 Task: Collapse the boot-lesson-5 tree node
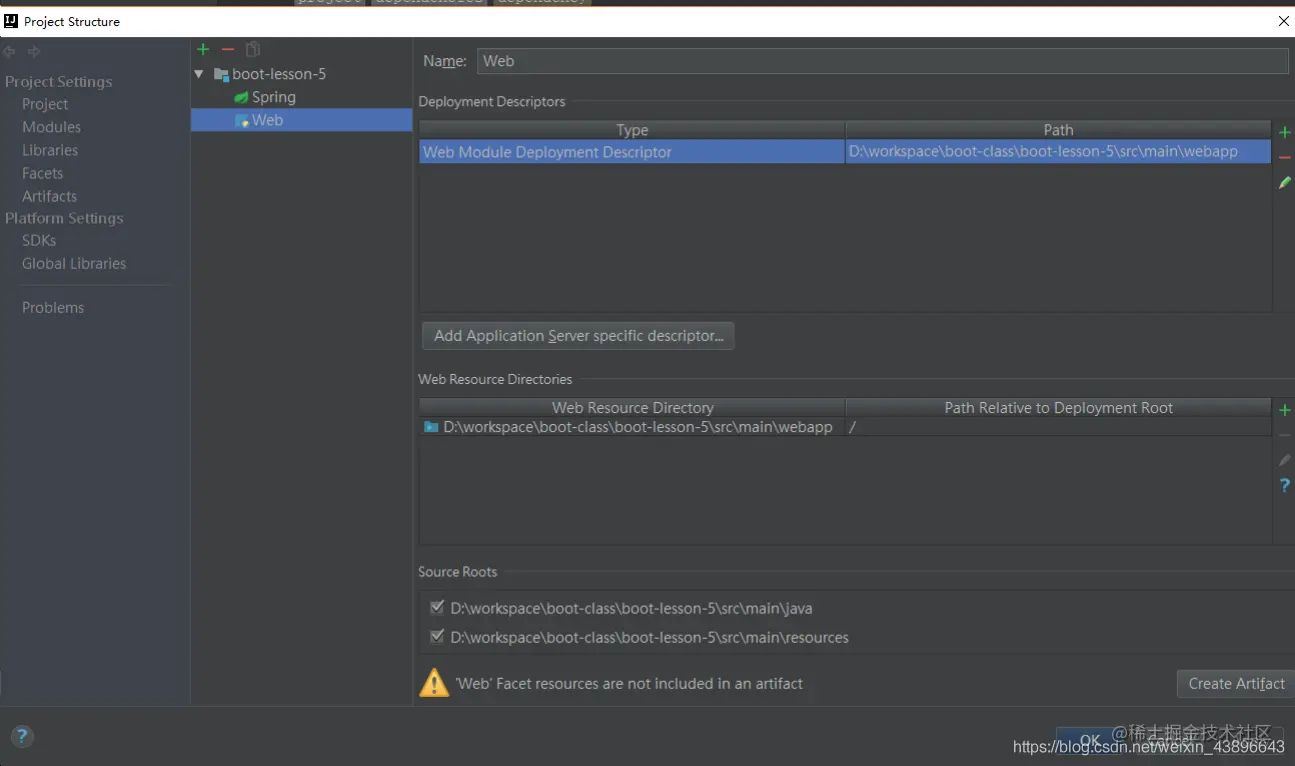(x=199, y=75)
